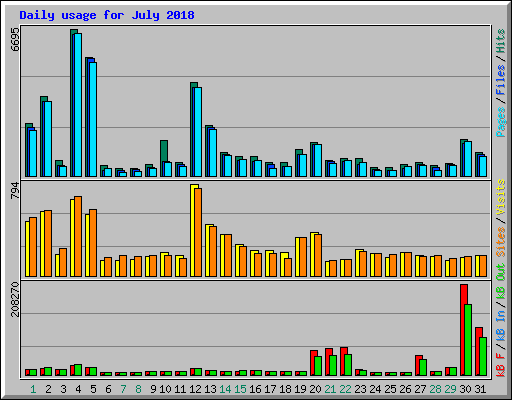Click the 'Daily usage for July 2018' title

pos(107,15)
